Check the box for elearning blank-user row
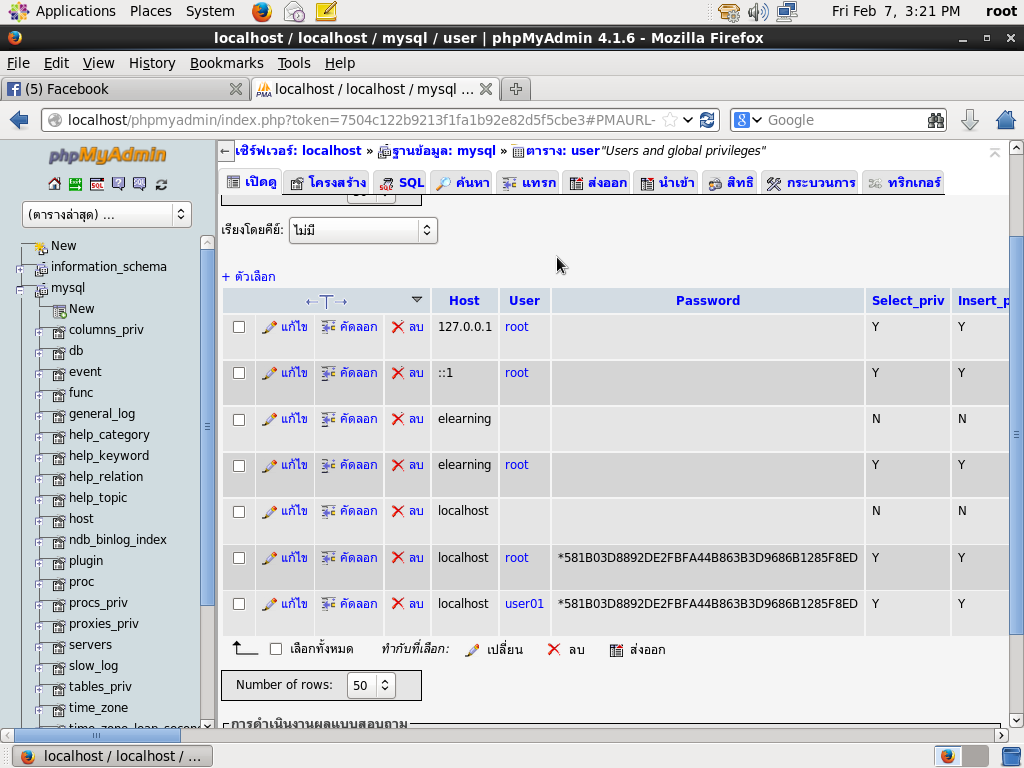Image resolution: width=1024 pixels, height=768 pixels. tap(239, 419)
